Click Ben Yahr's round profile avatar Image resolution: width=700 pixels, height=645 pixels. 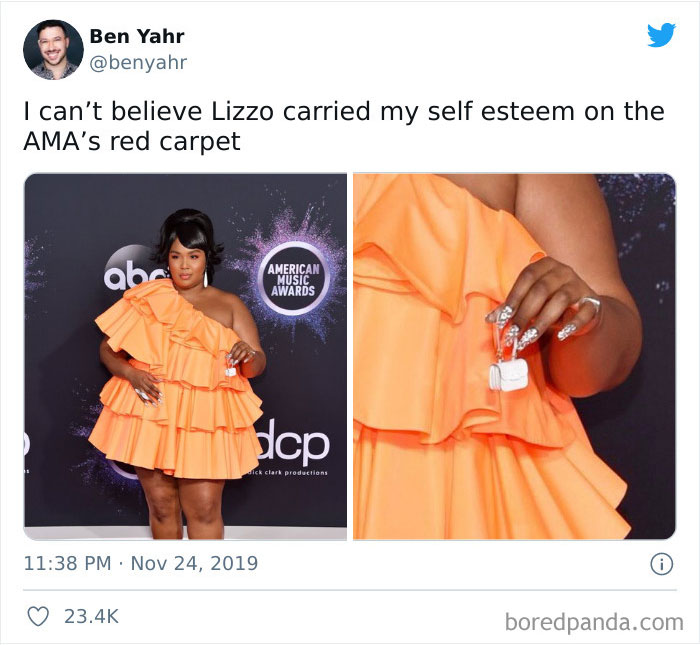53,50
